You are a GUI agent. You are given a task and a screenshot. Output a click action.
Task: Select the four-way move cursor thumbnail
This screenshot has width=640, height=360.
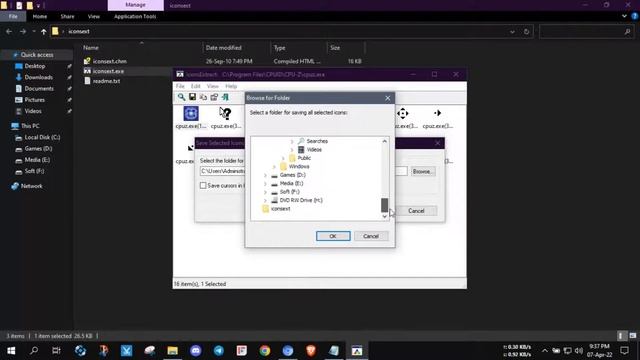point(403,113)
